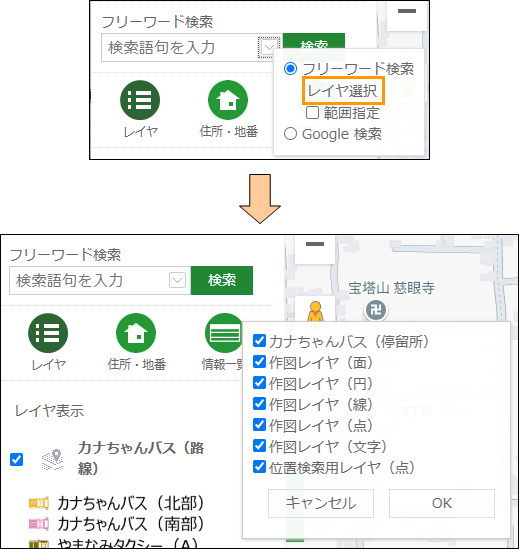
Task: Open the 情報一覧 icon
Action: [x=223, y=333]
